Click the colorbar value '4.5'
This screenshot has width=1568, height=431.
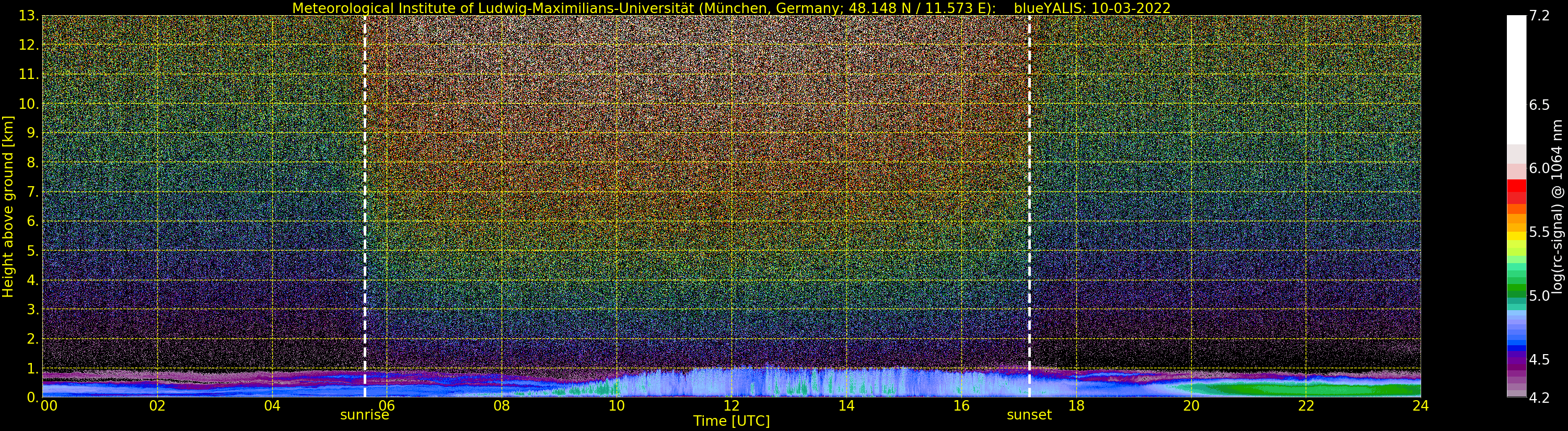[1539, 359]
